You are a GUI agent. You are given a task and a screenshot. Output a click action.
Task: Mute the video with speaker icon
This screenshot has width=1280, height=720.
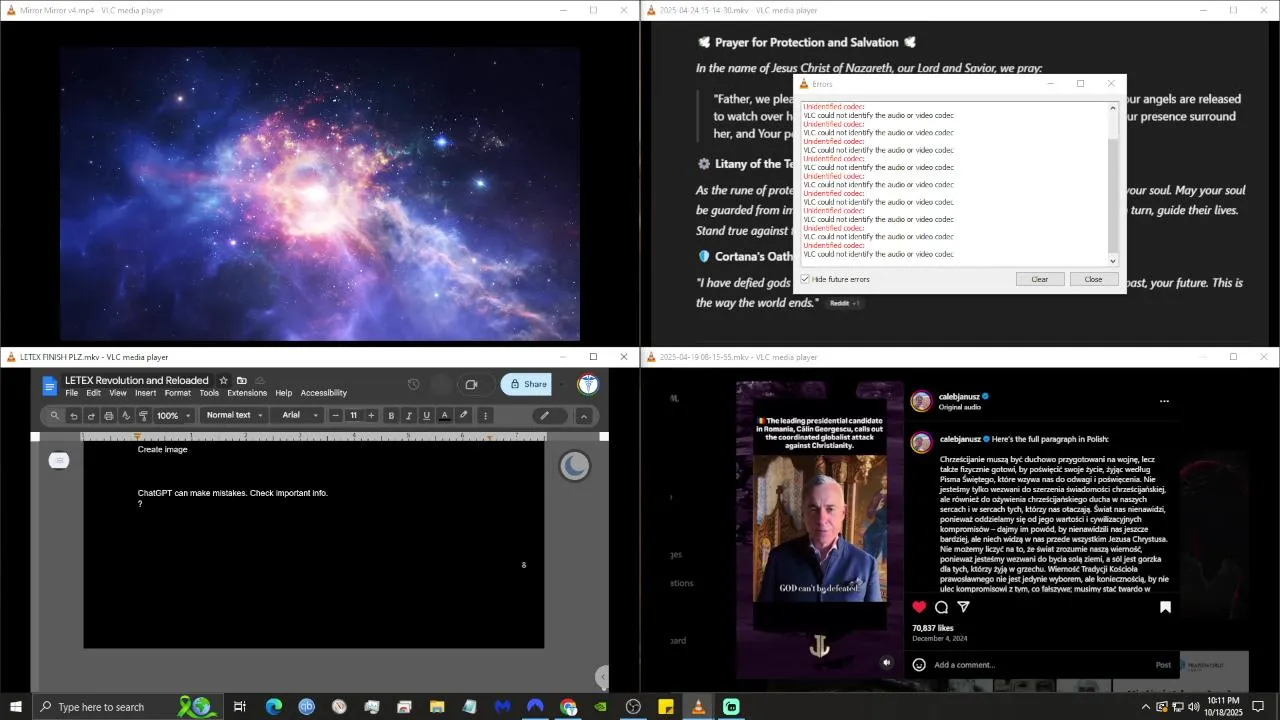tap(886, 662)
